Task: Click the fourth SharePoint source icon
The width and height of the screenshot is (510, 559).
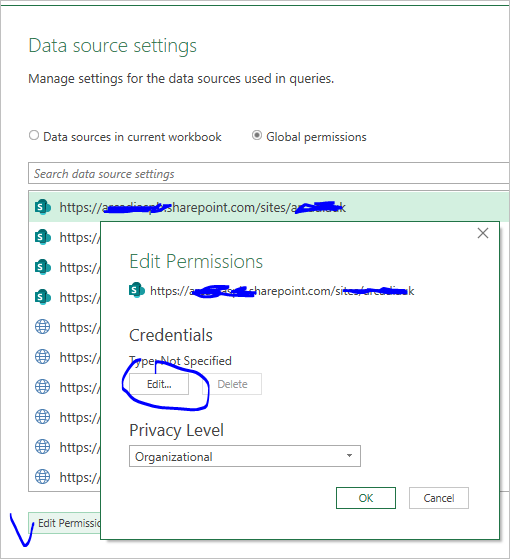Action: tap(42, 297)
